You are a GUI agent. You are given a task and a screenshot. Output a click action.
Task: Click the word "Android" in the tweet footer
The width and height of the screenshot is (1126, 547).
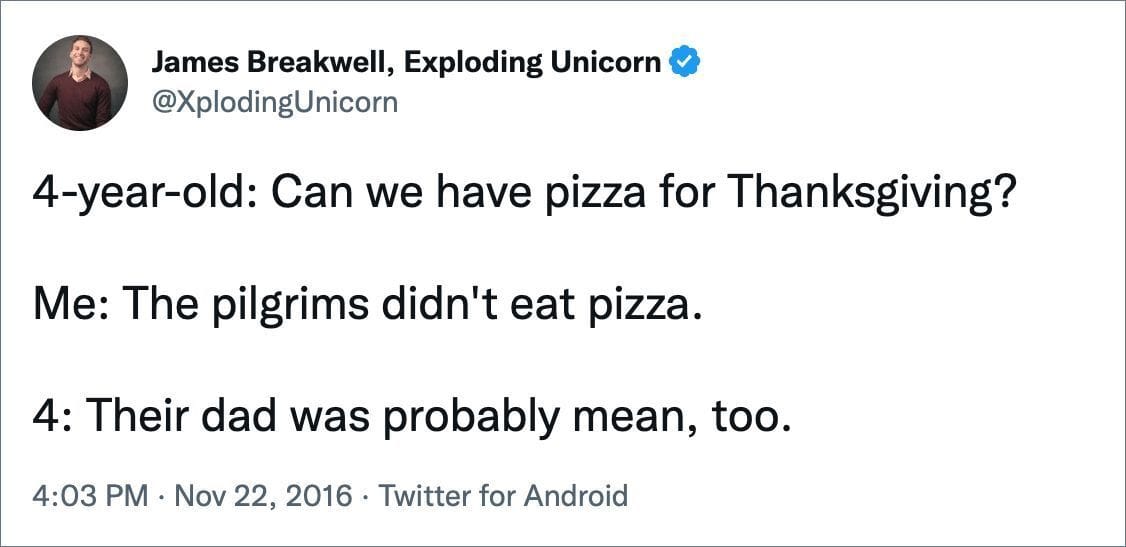click(576, 494)
